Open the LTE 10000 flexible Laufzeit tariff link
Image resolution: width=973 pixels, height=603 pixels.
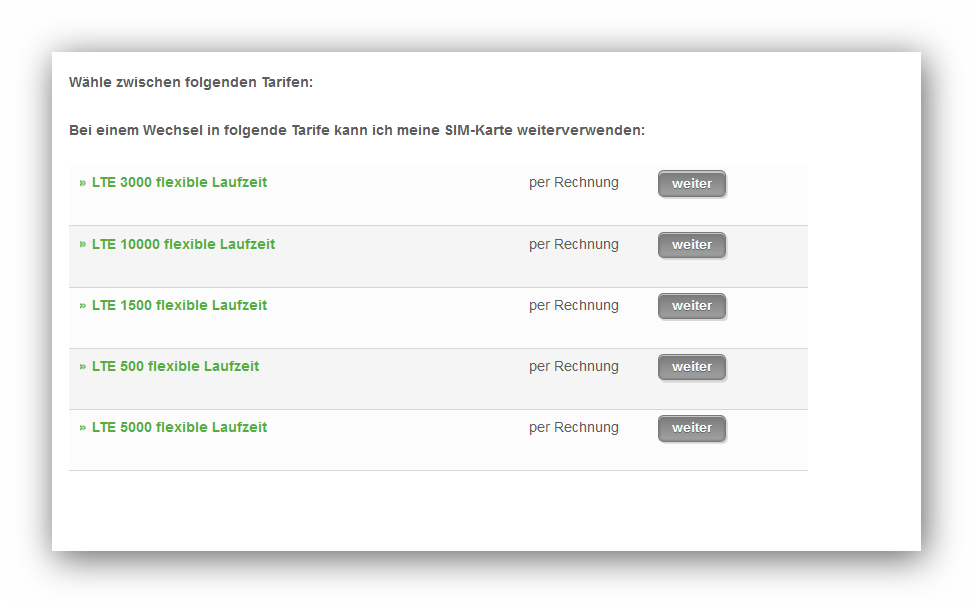(x=183, y=245)
